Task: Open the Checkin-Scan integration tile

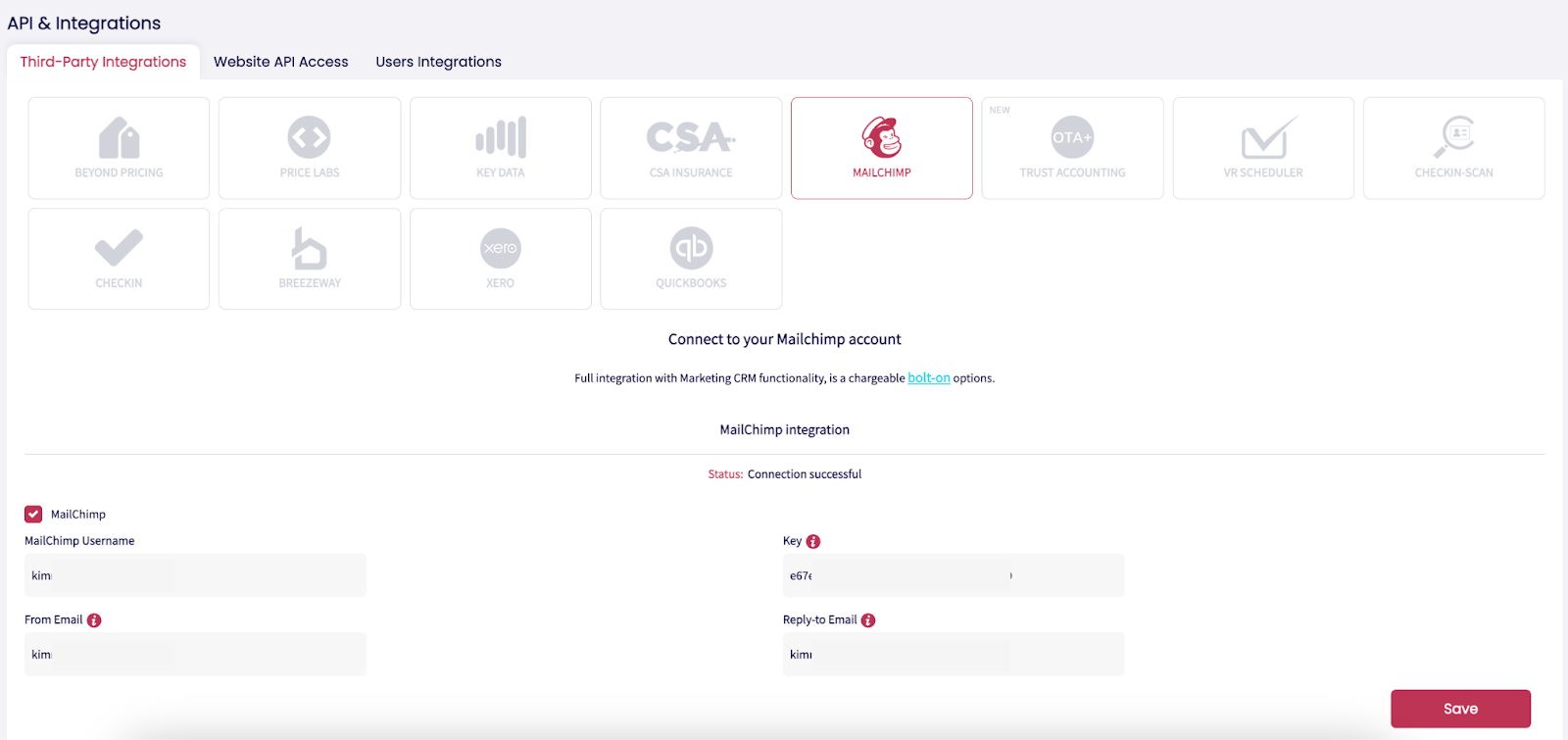Action: [x=1454, y=148]
